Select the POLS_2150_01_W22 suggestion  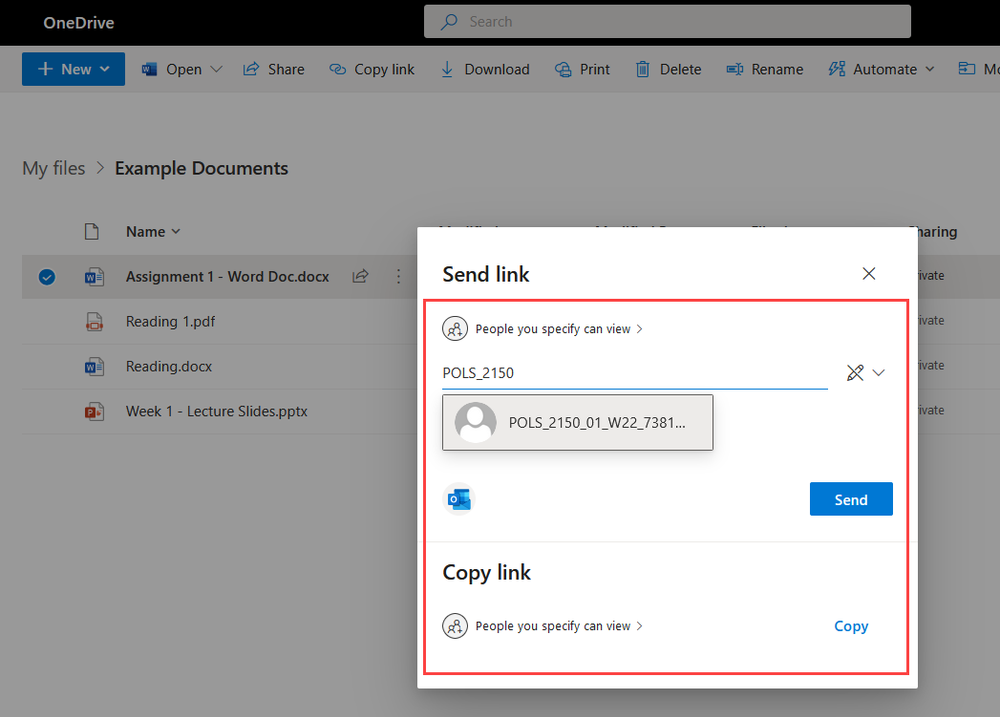coord(578,422)
